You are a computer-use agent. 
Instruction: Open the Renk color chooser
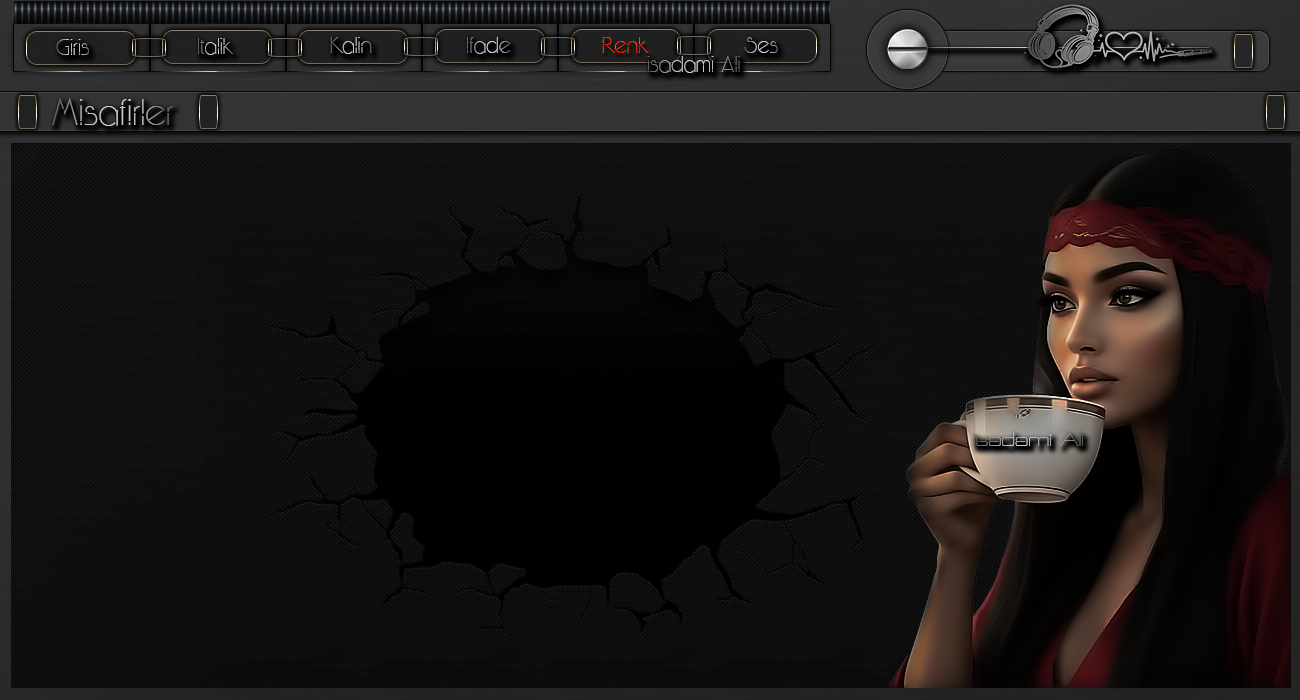[625, 47]
